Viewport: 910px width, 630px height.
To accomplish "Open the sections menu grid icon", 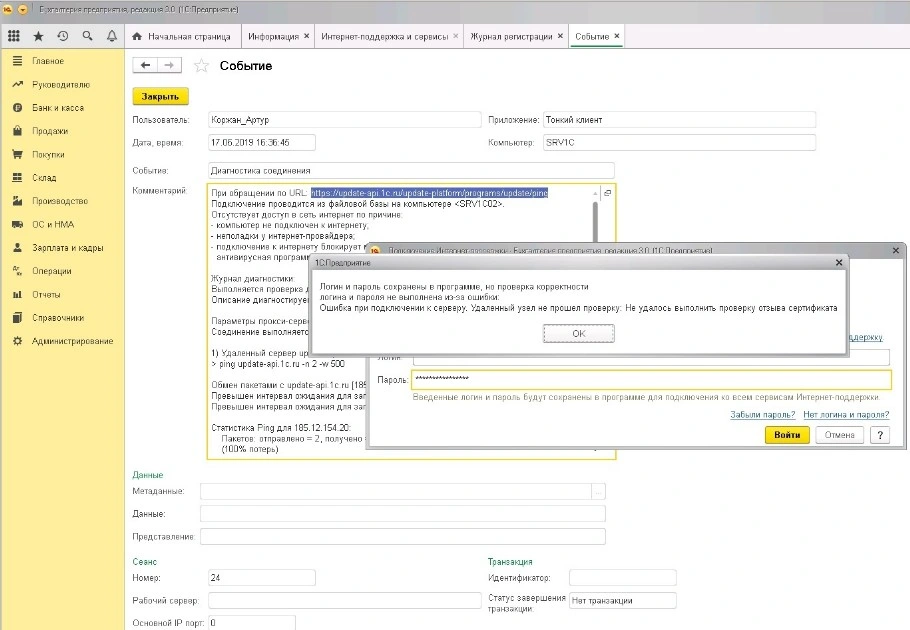I will 14,36.
